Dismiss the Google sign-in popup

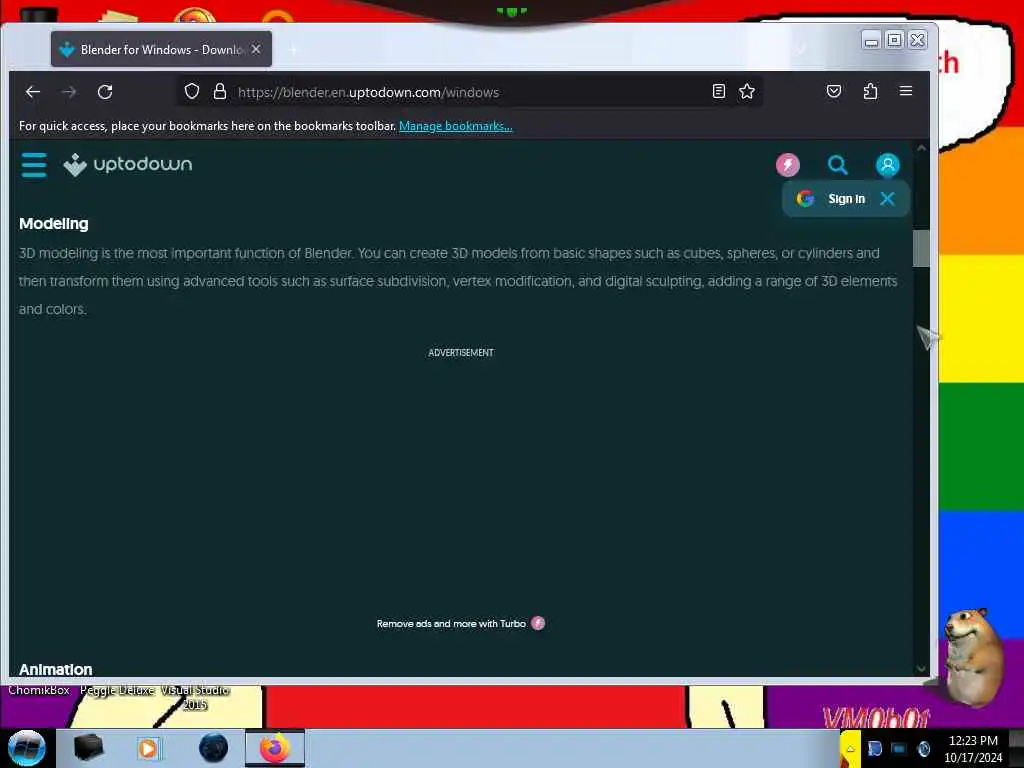point(887,199)
